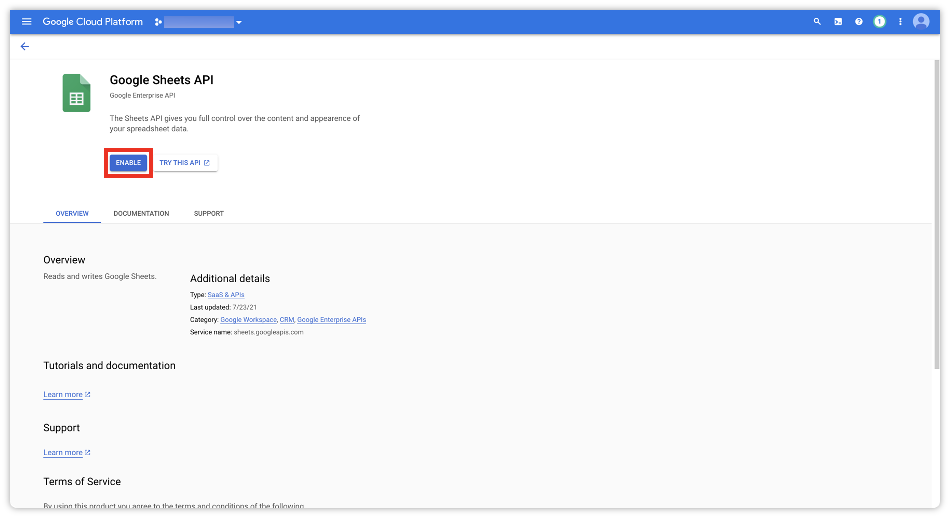Switch to the Documentation tab

[141, 213]
